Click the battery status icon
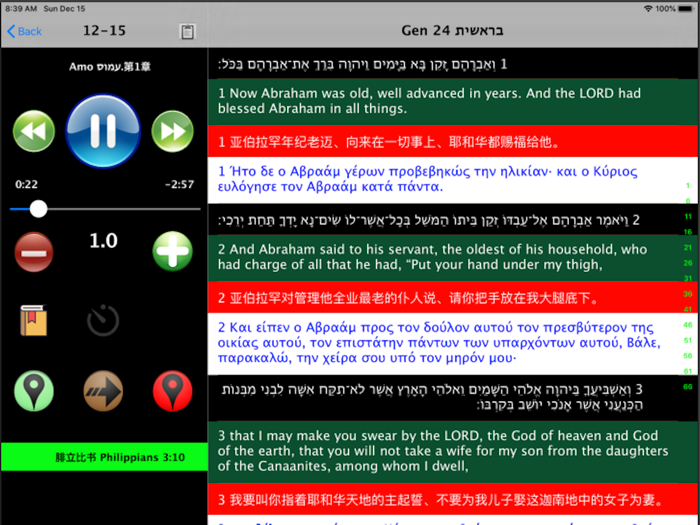 pos(686,8)
